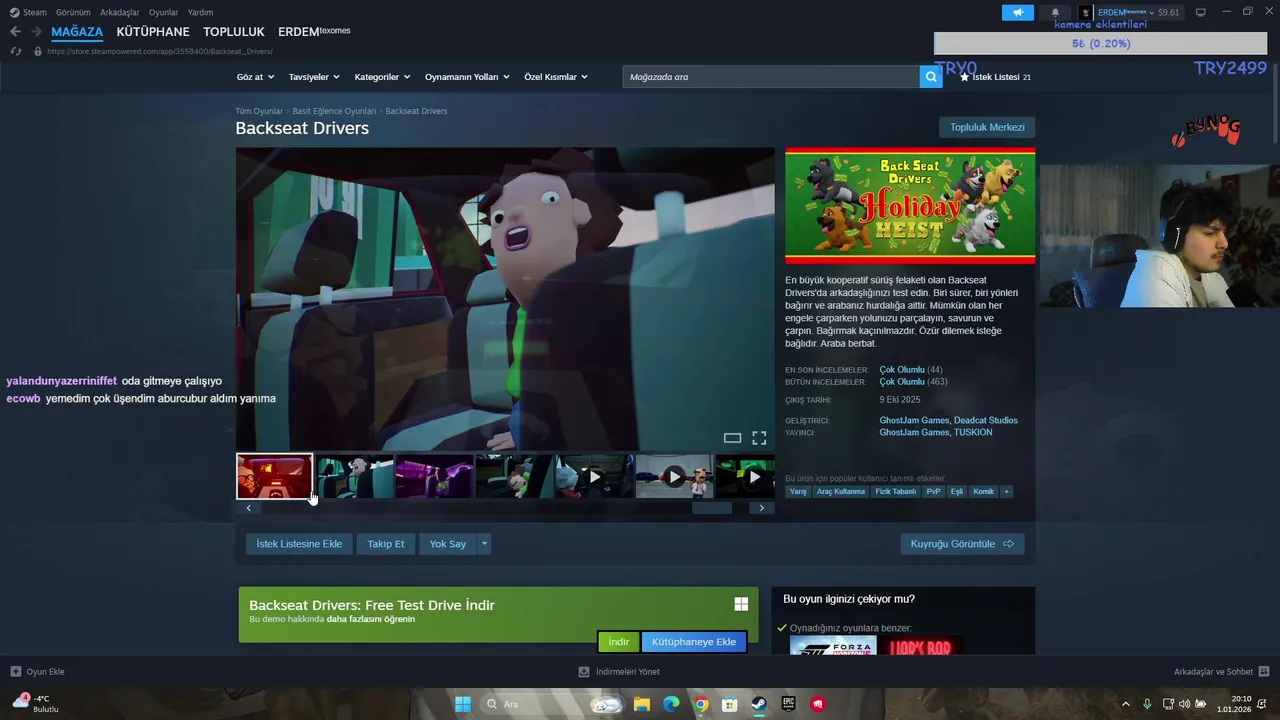Click the media strip horizontal scrollbar handle

(712, 508)
